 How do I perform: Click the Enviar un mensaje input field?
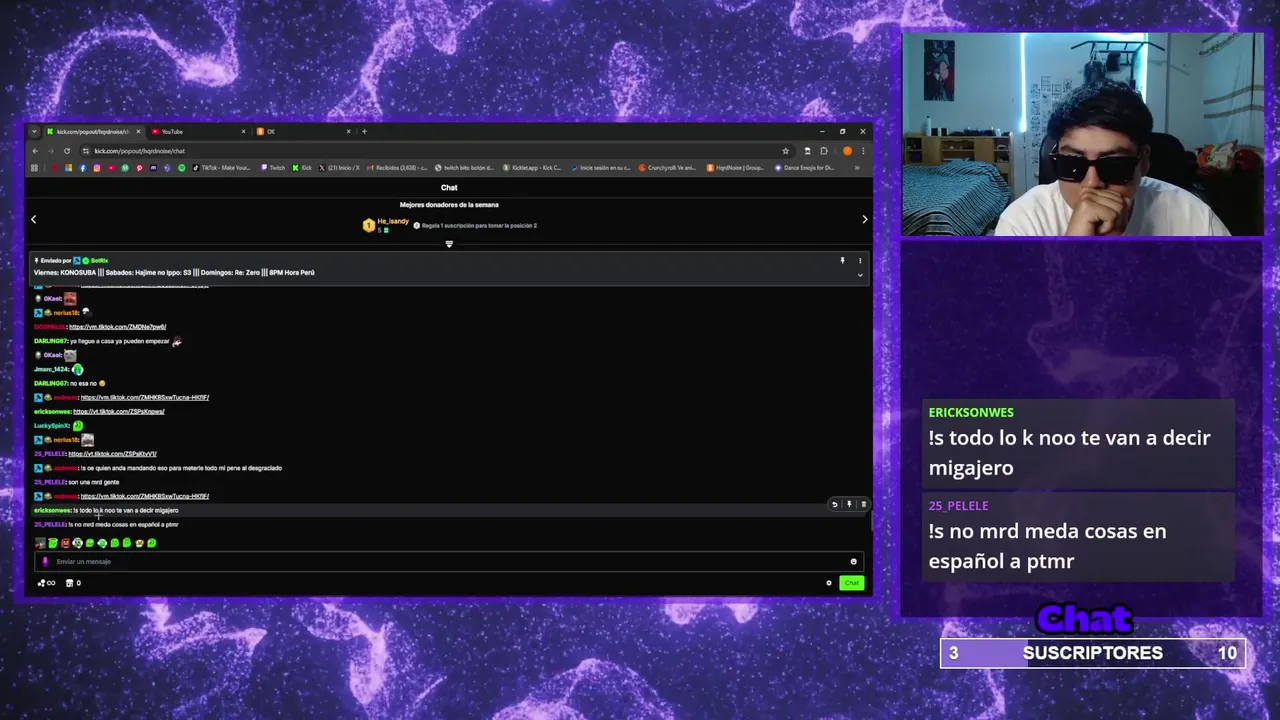pyautogui.click(x=449, y=561)
